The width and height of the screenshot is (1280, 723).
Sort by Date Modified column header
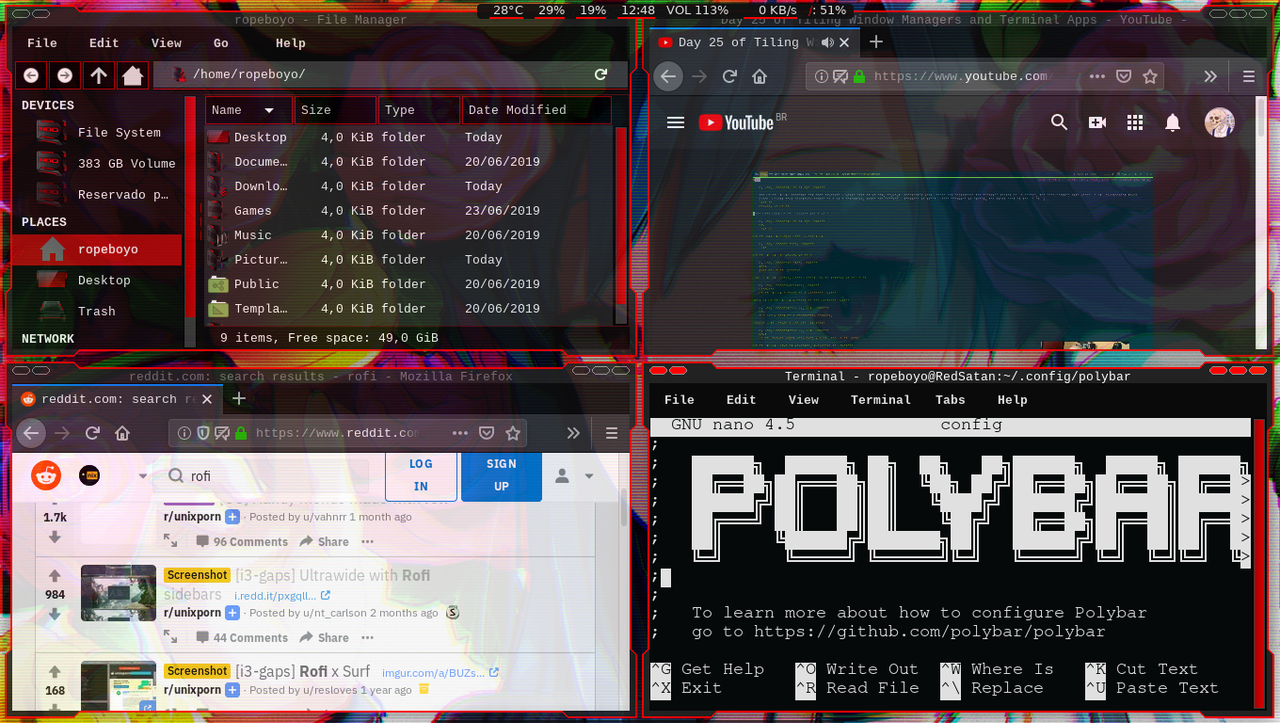(536, 110)
